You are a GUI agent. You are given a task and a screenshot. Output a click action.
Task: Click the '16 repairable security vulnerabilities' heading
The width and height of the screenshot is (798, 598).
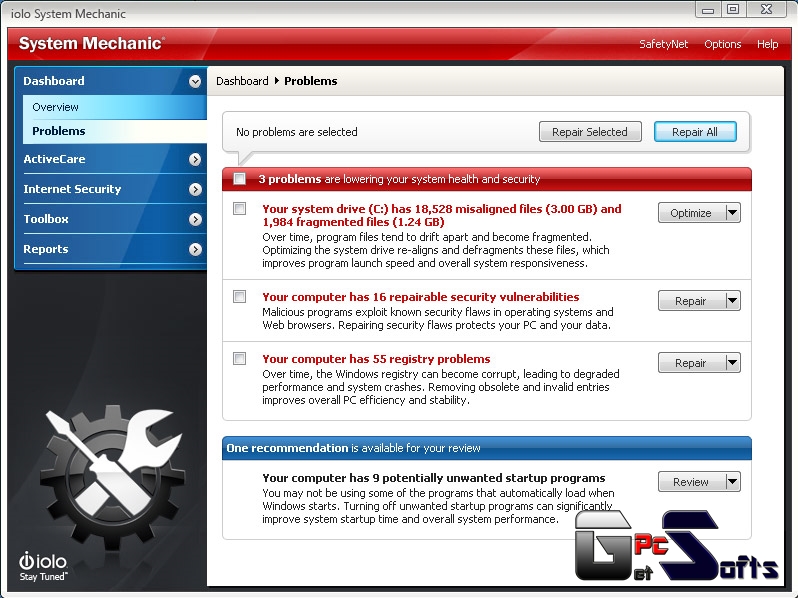pos(420,297)
